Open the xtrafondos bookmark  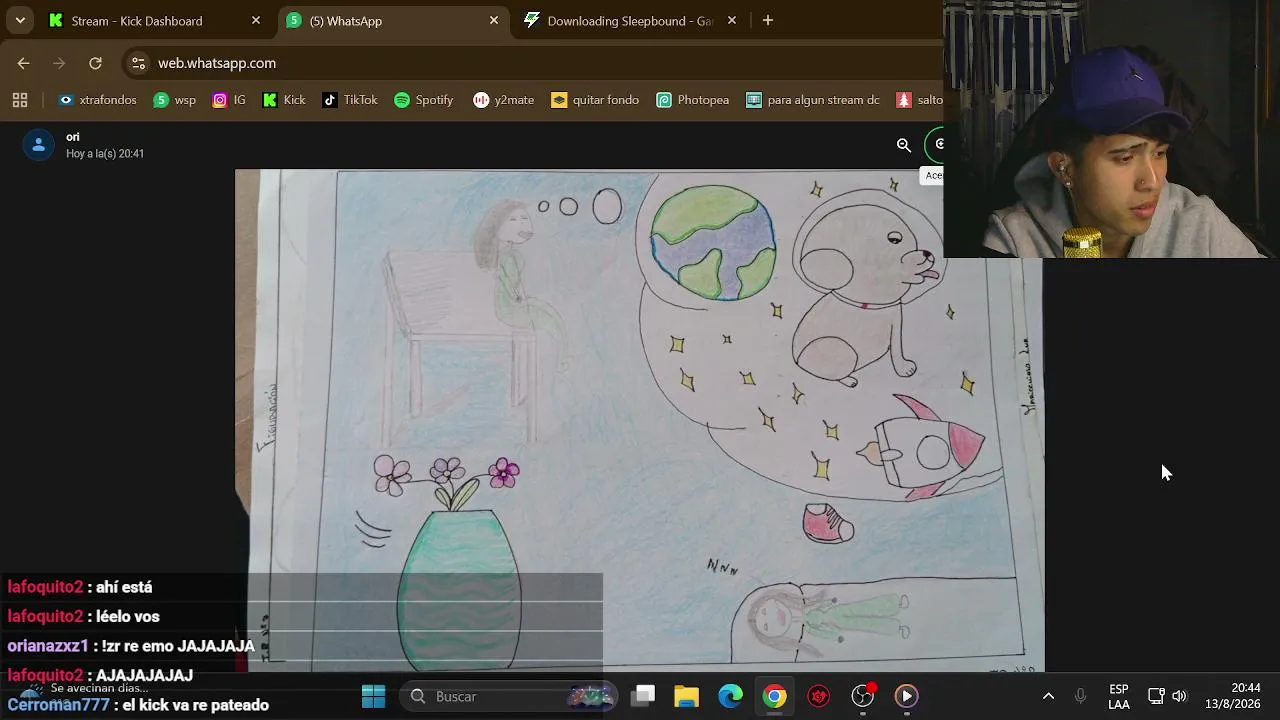(97, 100)
